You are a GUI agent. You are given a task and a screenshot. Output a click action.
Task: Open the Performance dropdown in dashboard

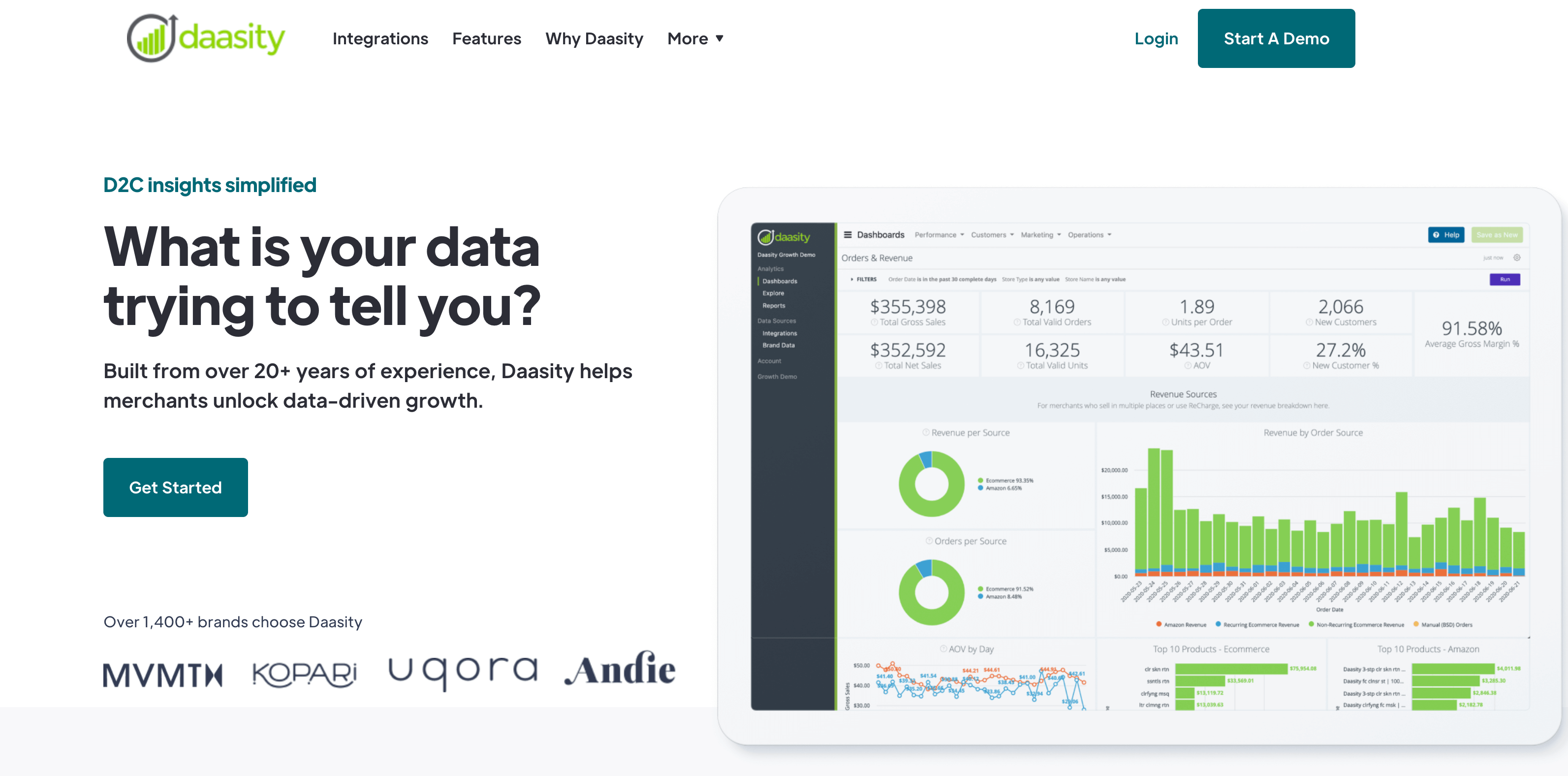(x=939, y=235)
